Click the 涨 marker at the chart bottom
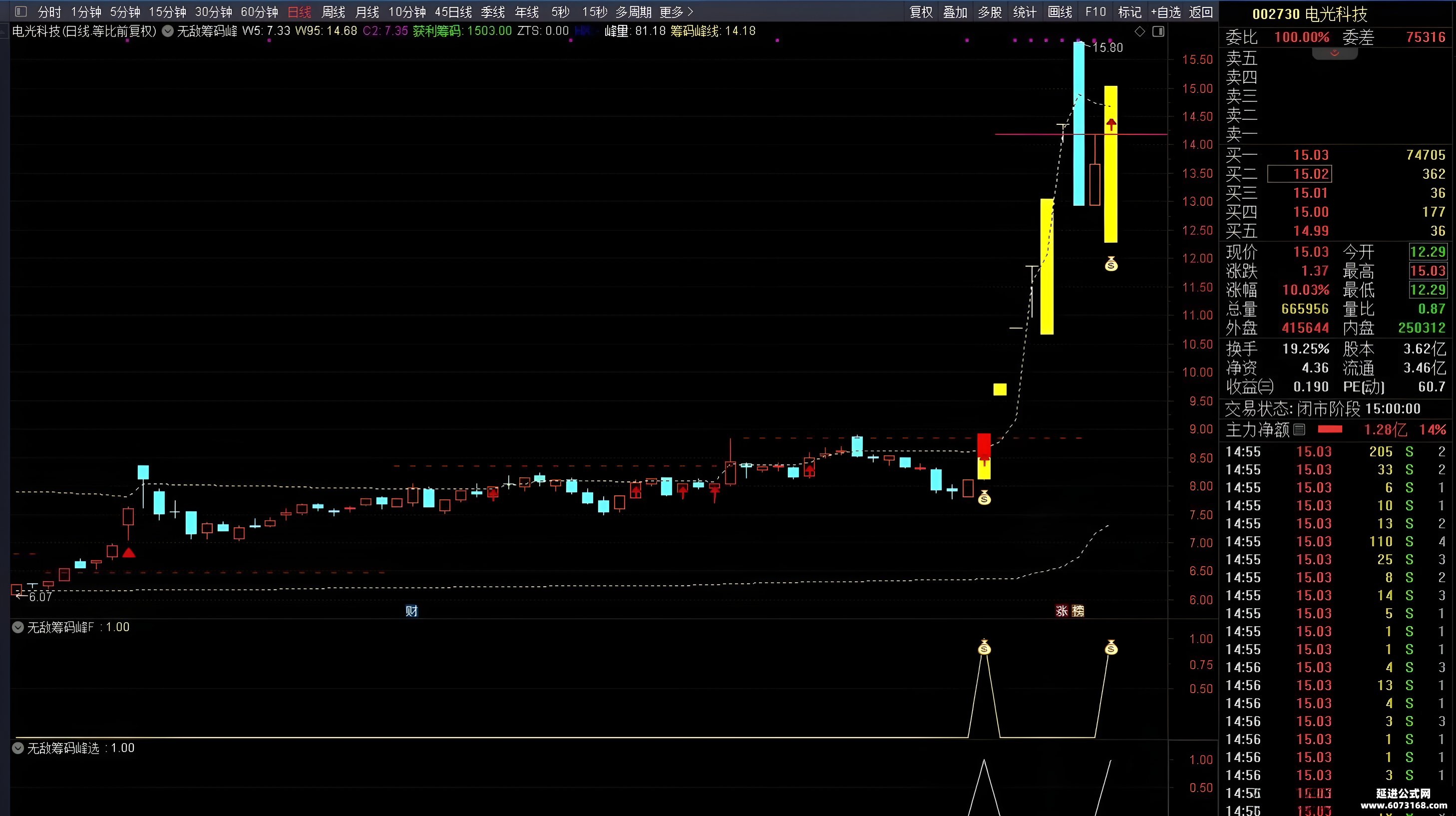The width and height of the screenshot is (1456, 816). pyautogui.click(x=1062, y=611)
